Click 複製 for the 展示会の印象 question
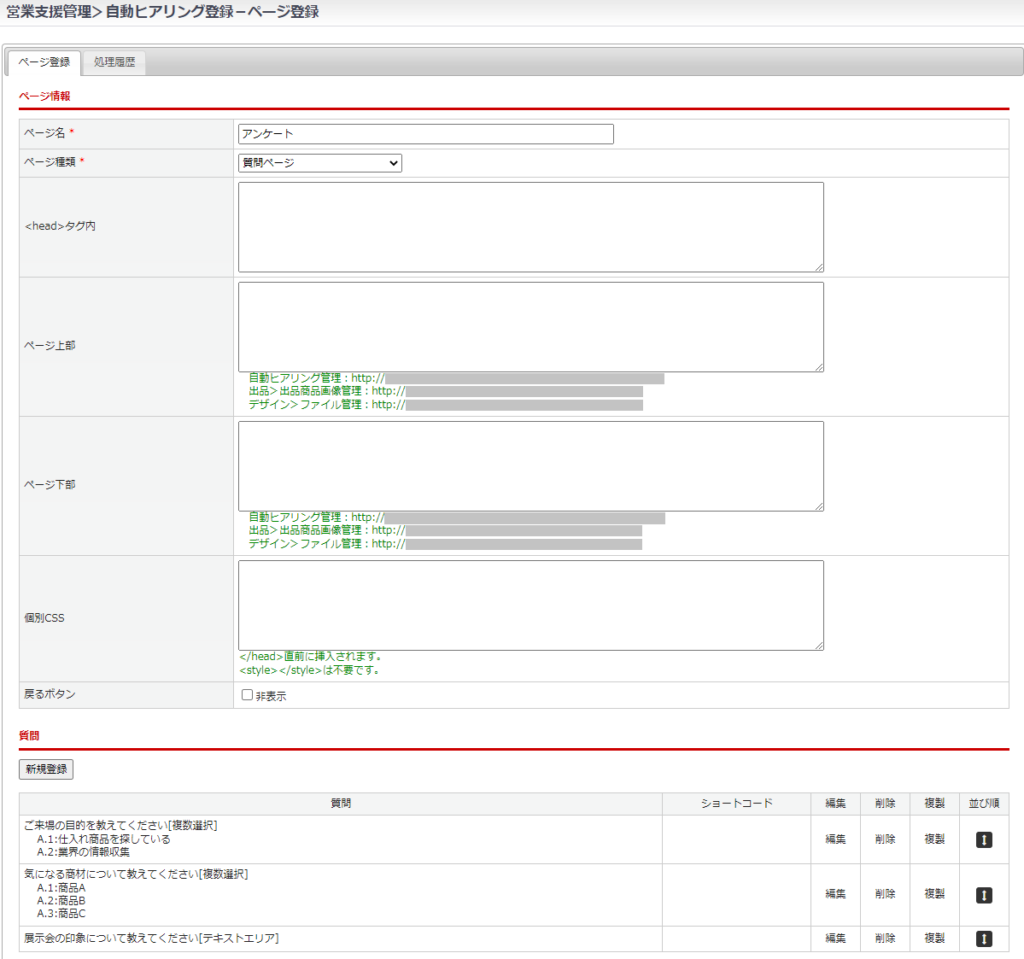The image size is (1024, 959). pos(934,939)
